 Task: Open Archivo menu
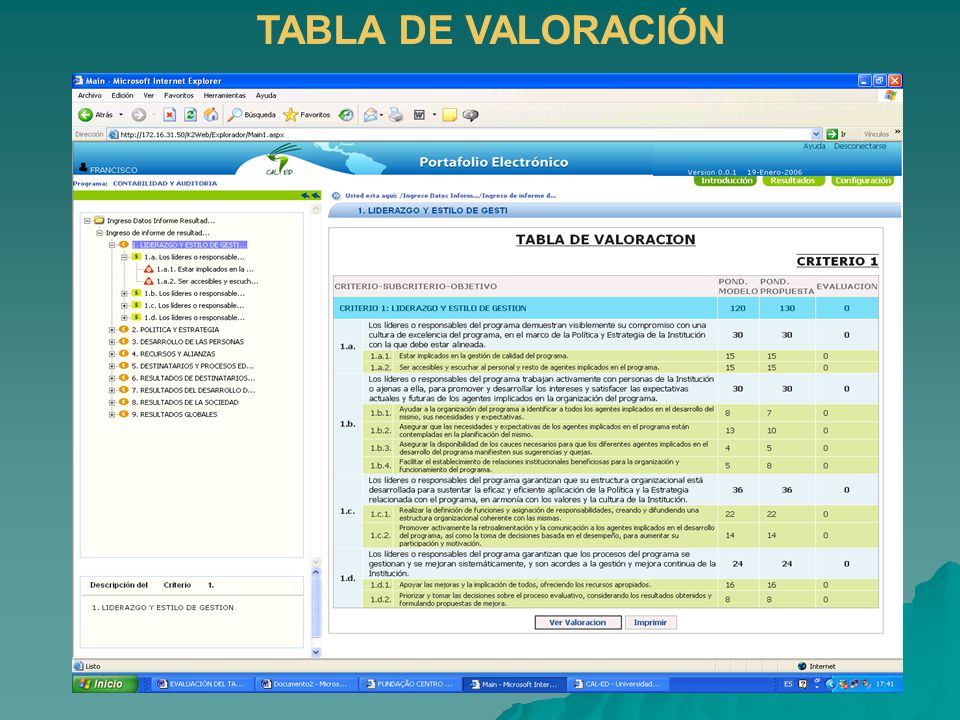click(x=89, y=96)
